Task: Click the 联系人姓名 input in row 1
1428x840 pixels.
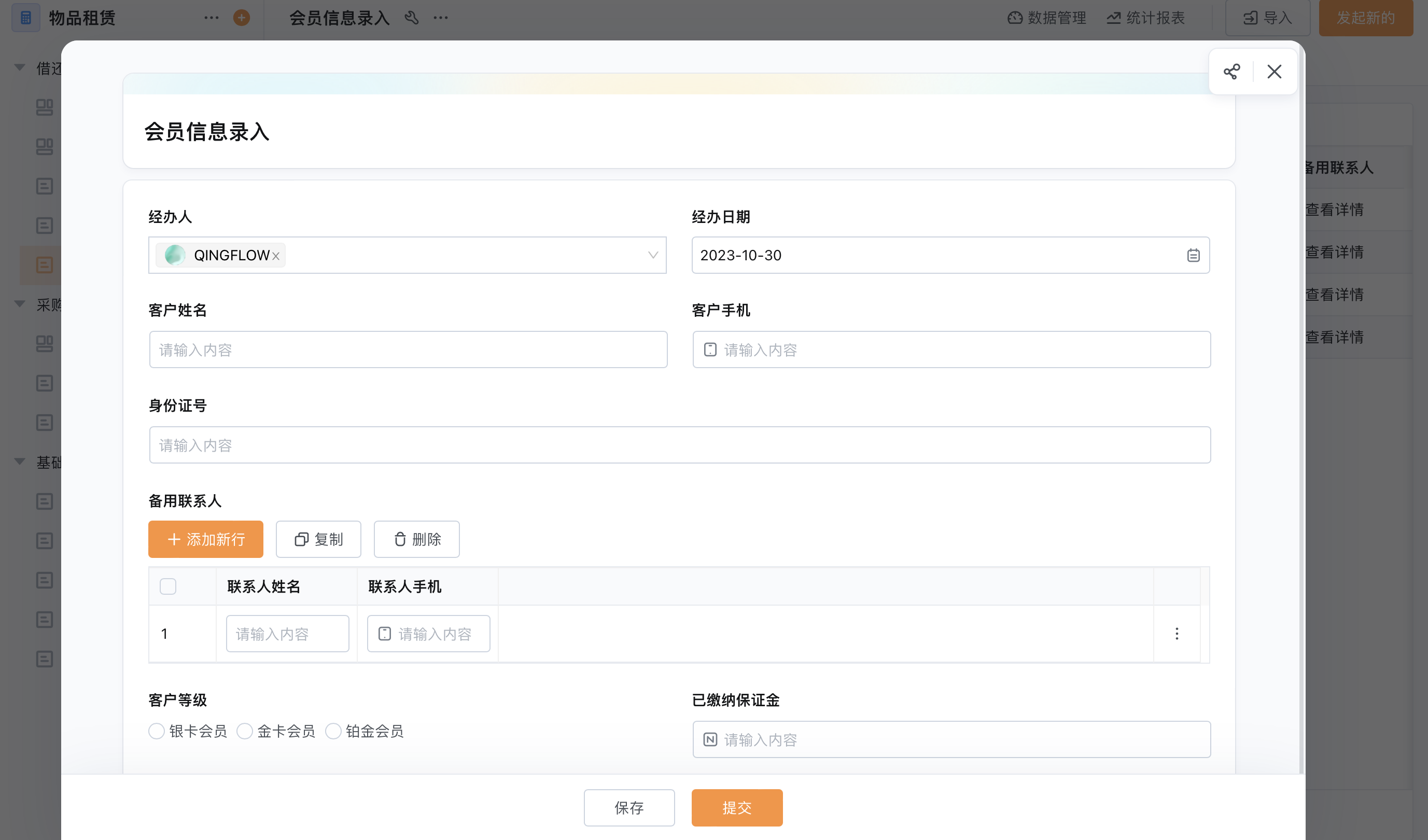Action: 288,634
